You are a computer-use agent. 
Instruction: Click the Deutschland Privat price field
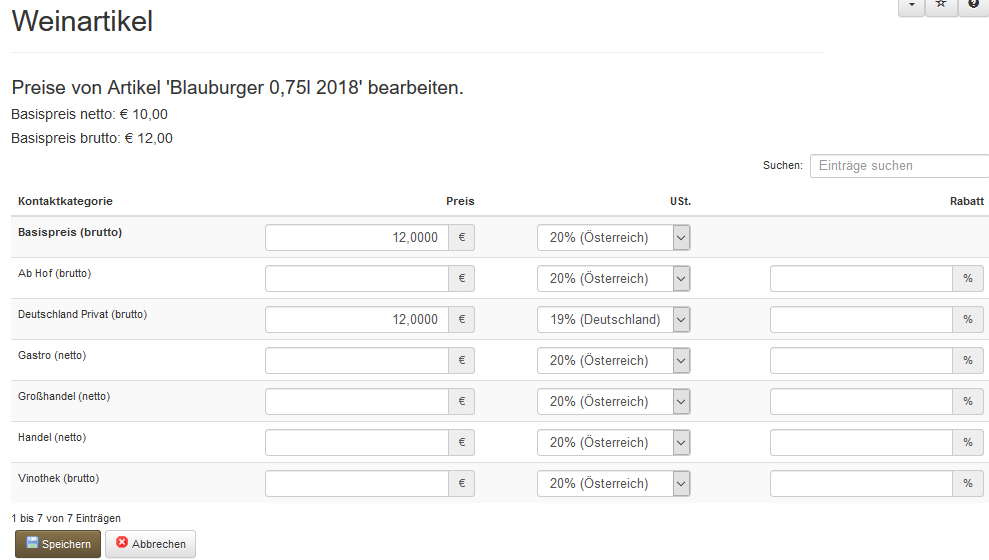coord(356,320)
